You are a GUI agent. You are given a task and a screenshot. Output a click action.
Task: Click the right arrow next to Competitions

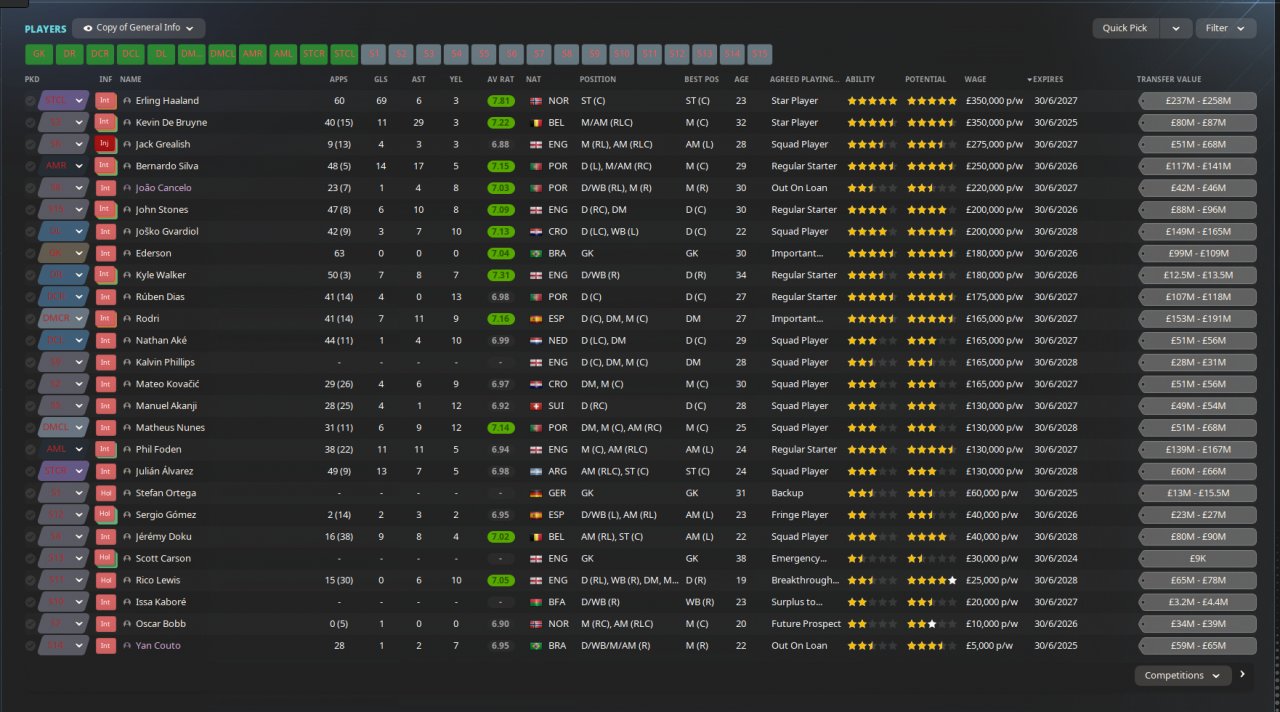1243,675
